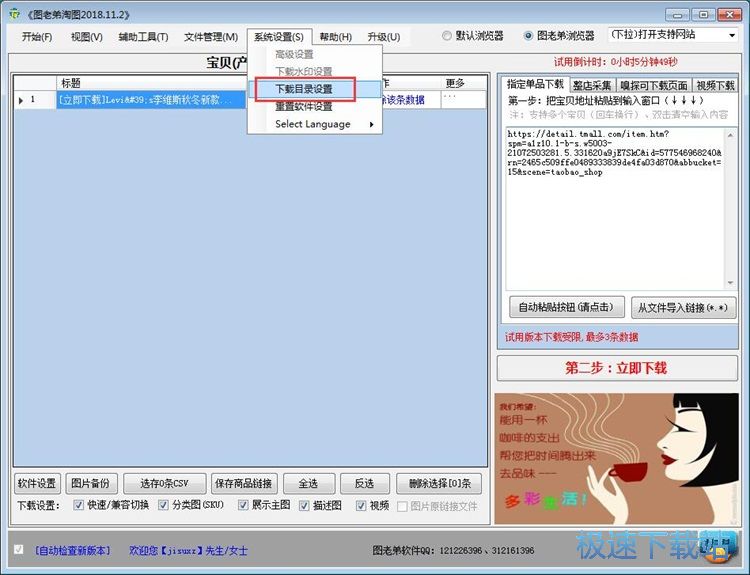Viewport: 750px width, 575px height.
Task: Click the 图老弟软件QQ contact text
Action: tap(453, 551)
